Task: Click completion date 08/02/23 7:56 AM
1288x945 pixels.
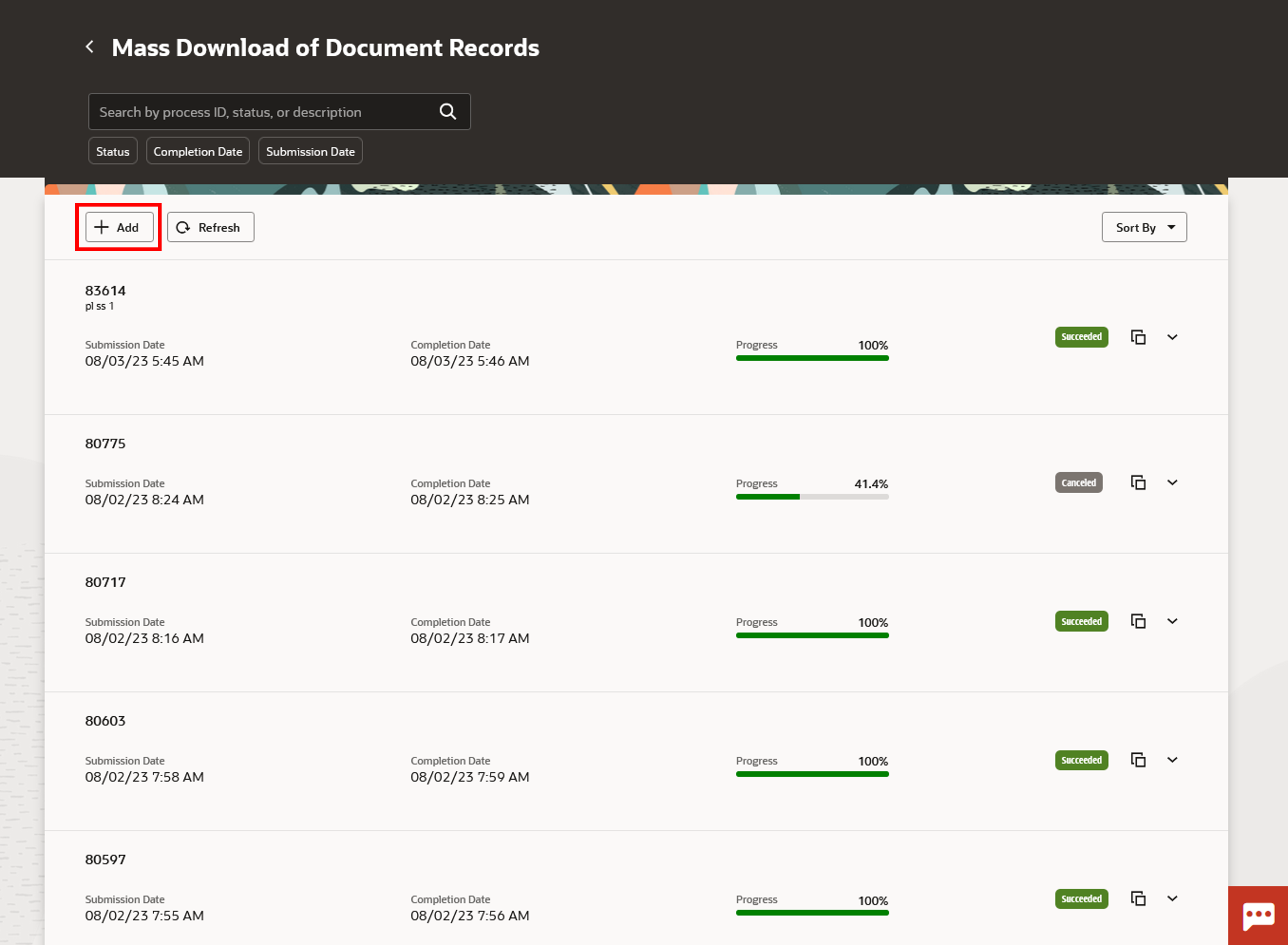Action: click(470, 915)
